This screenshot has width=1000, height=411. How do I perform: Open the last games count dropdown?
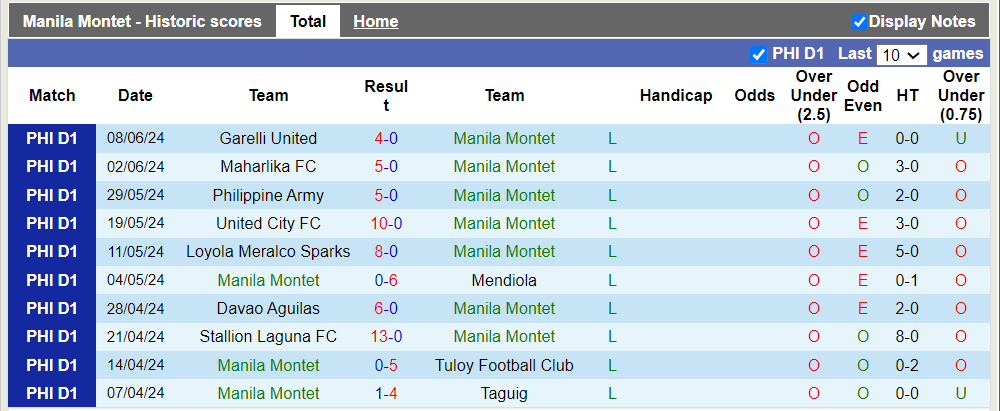pyautogui.click(x=901, y=55)
